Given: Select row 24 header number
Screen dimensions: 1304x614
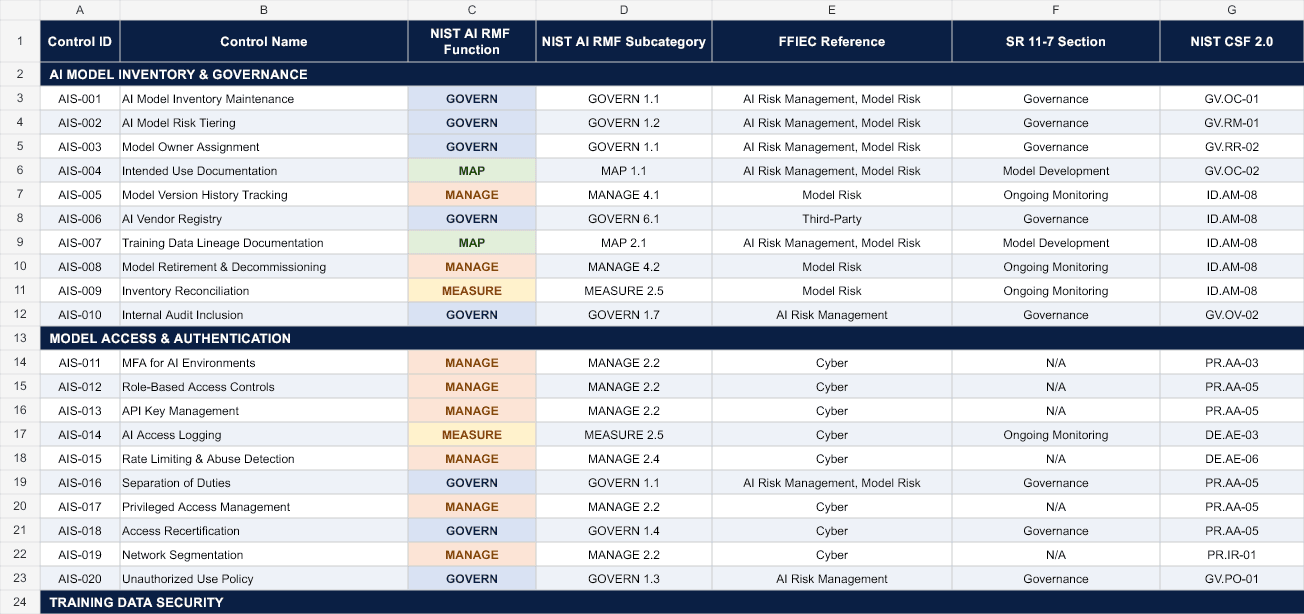Looking at the screenshot, I should pyautogui.click(x=20, y=602).
